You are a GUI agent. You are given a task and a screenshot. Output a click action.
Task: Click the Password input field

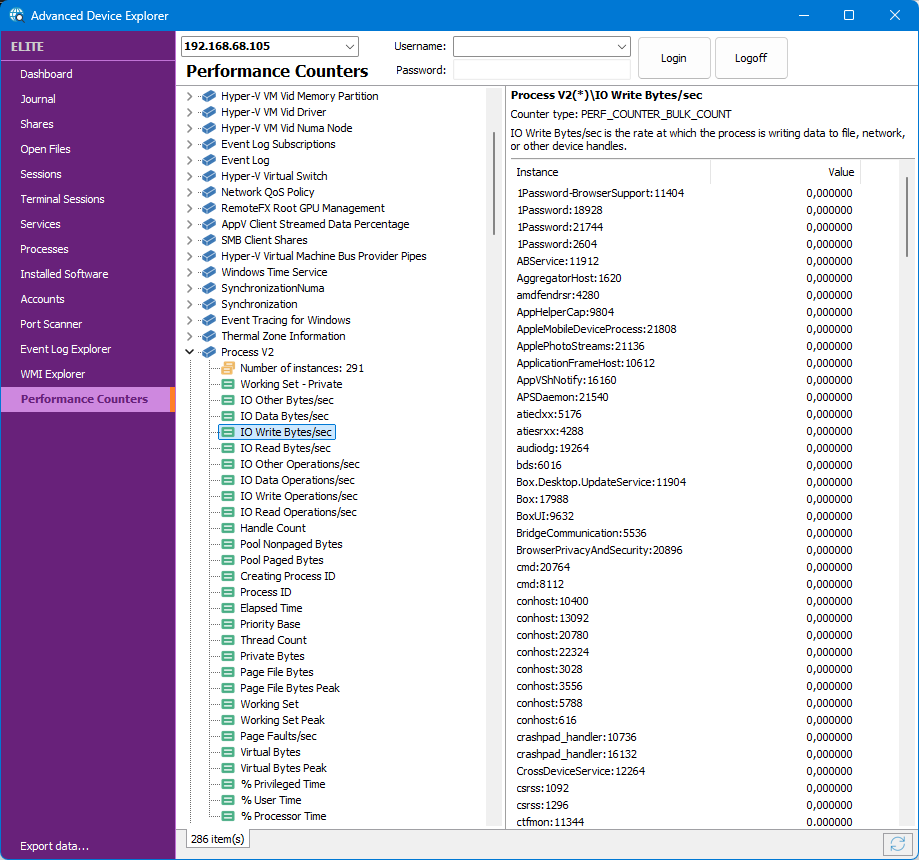coord(542,70)
